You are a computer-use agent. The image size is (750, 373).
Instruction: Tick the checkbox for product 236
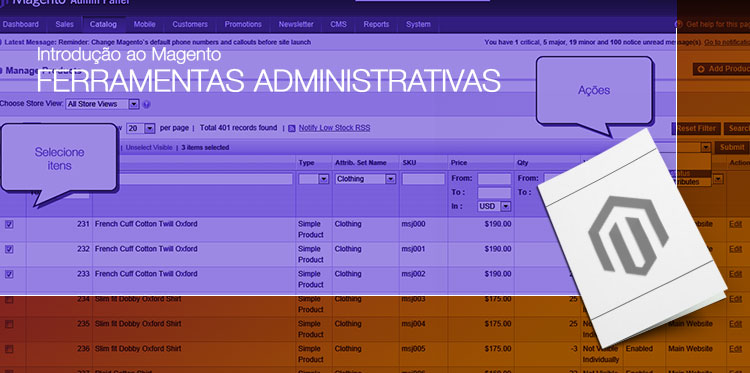tap(9, 349)
